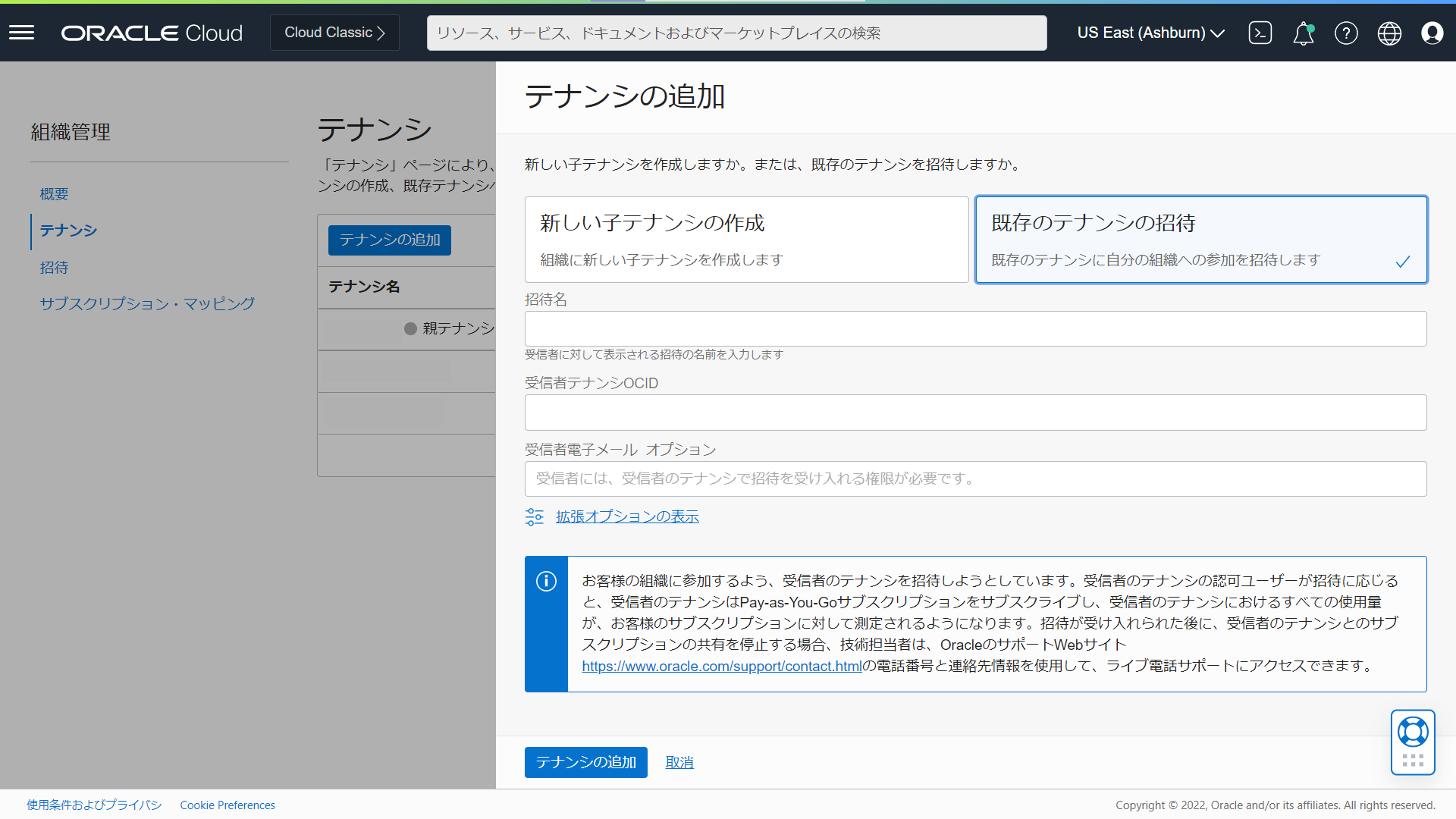Focus the 受信者テナンシOCID input field
Screen dimensions: 1456x819
coord(975,413)
